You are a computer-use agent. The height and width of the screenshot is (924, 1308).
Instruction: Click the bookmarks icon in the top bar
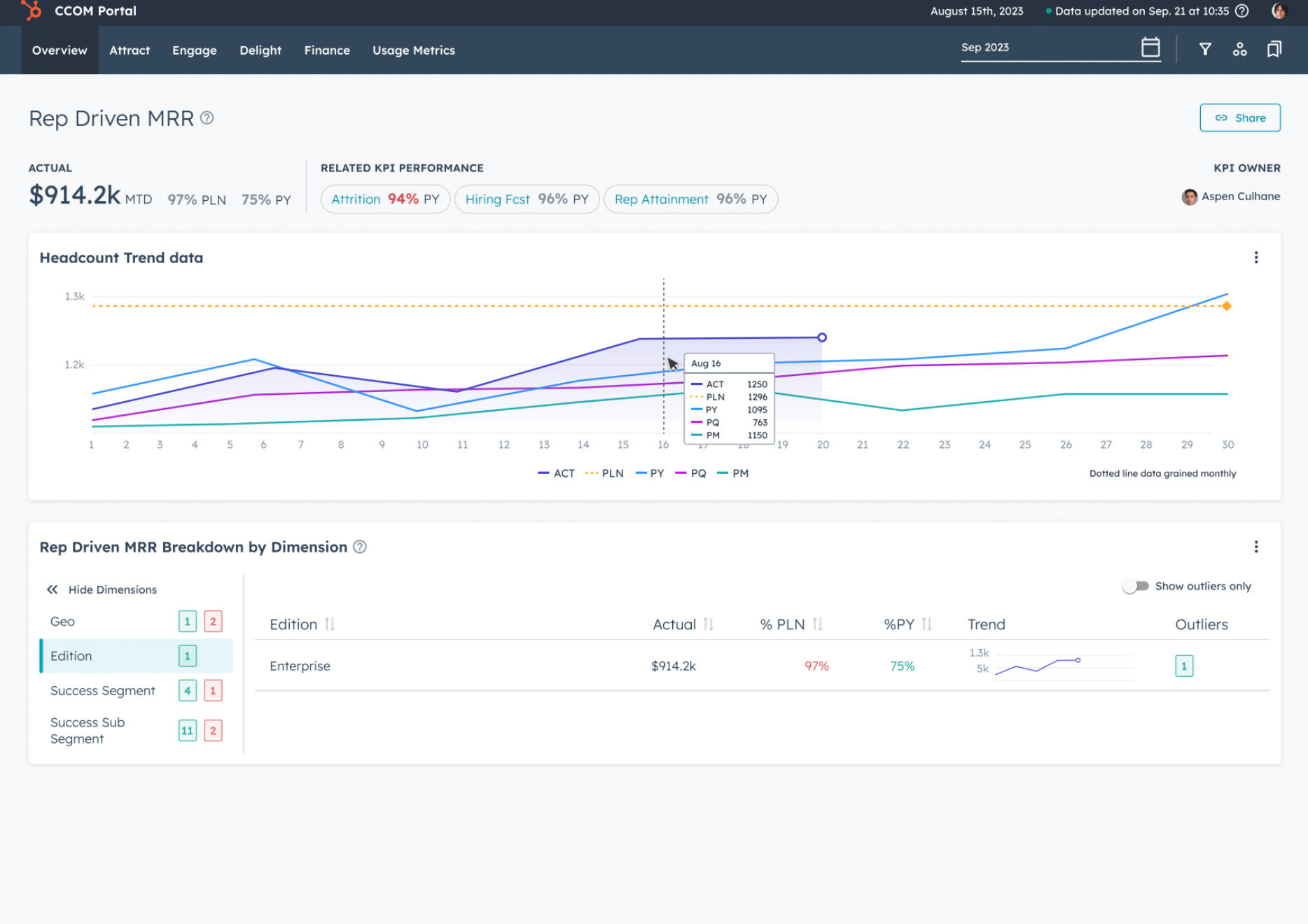point(1274,49)
